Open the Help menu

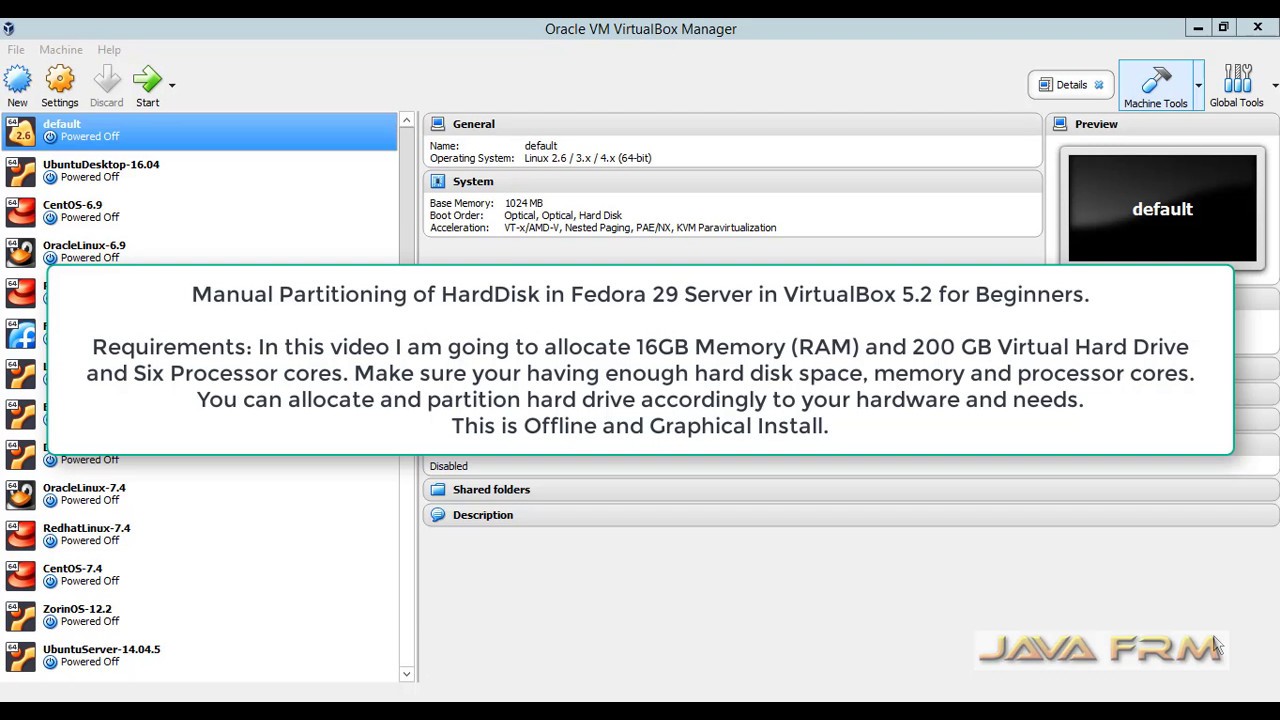pyautogui.click(x=109, y=50)
